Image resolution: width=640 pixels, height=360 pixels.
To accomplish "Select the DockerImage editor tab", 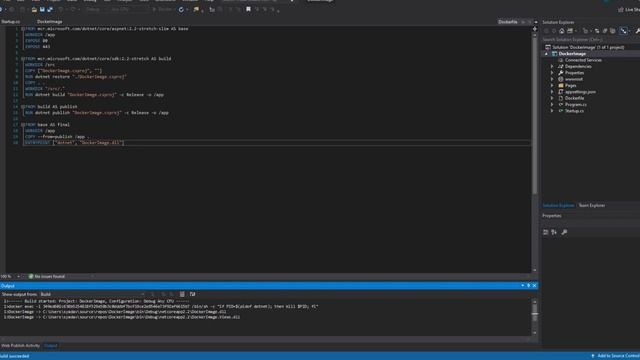I will coord(49,22).
